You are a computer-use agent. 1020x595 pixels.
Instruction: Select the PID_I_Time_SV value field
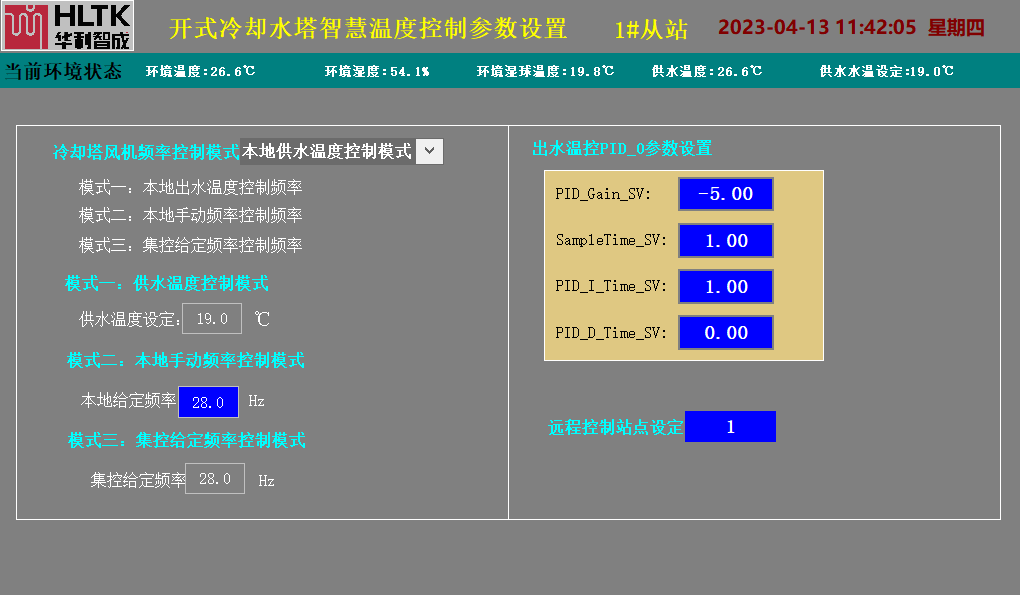pos(725,286)
